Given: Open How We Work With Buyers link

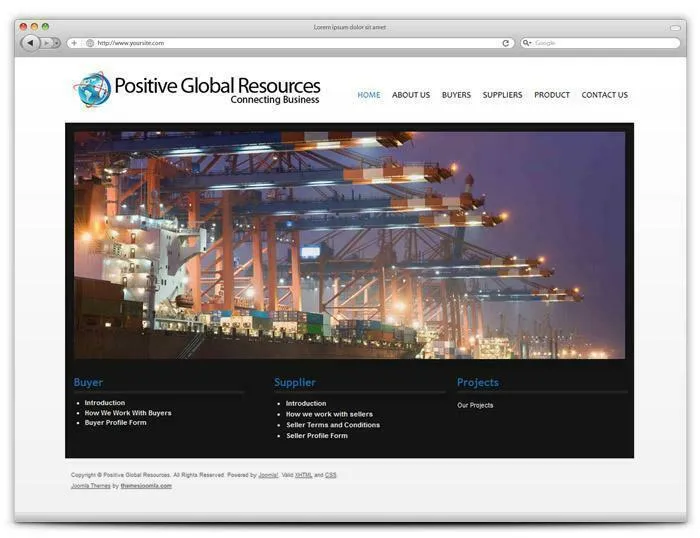Looking at the screenshot, I should [128, 413].
